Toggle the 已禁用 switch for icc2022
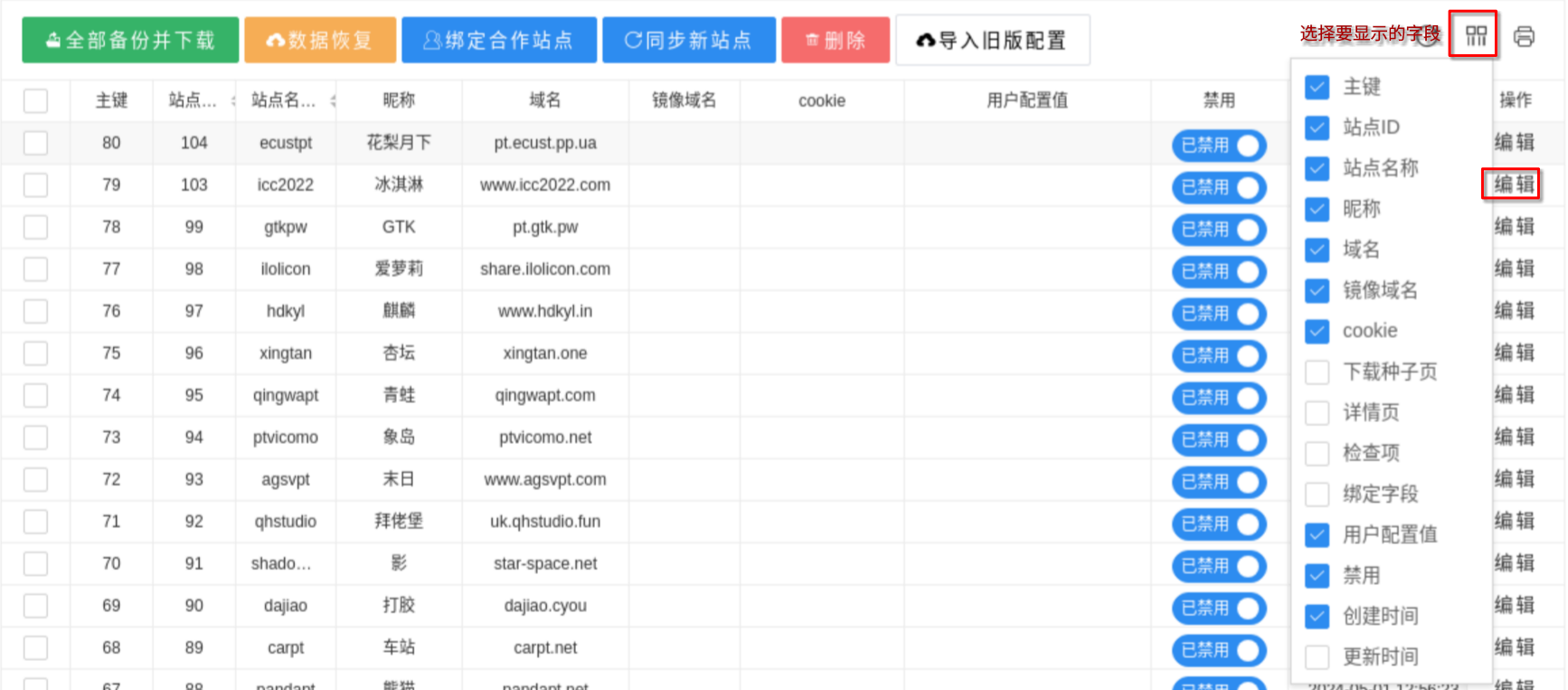Screen dimensions: 1568x690 (1219, 187)
